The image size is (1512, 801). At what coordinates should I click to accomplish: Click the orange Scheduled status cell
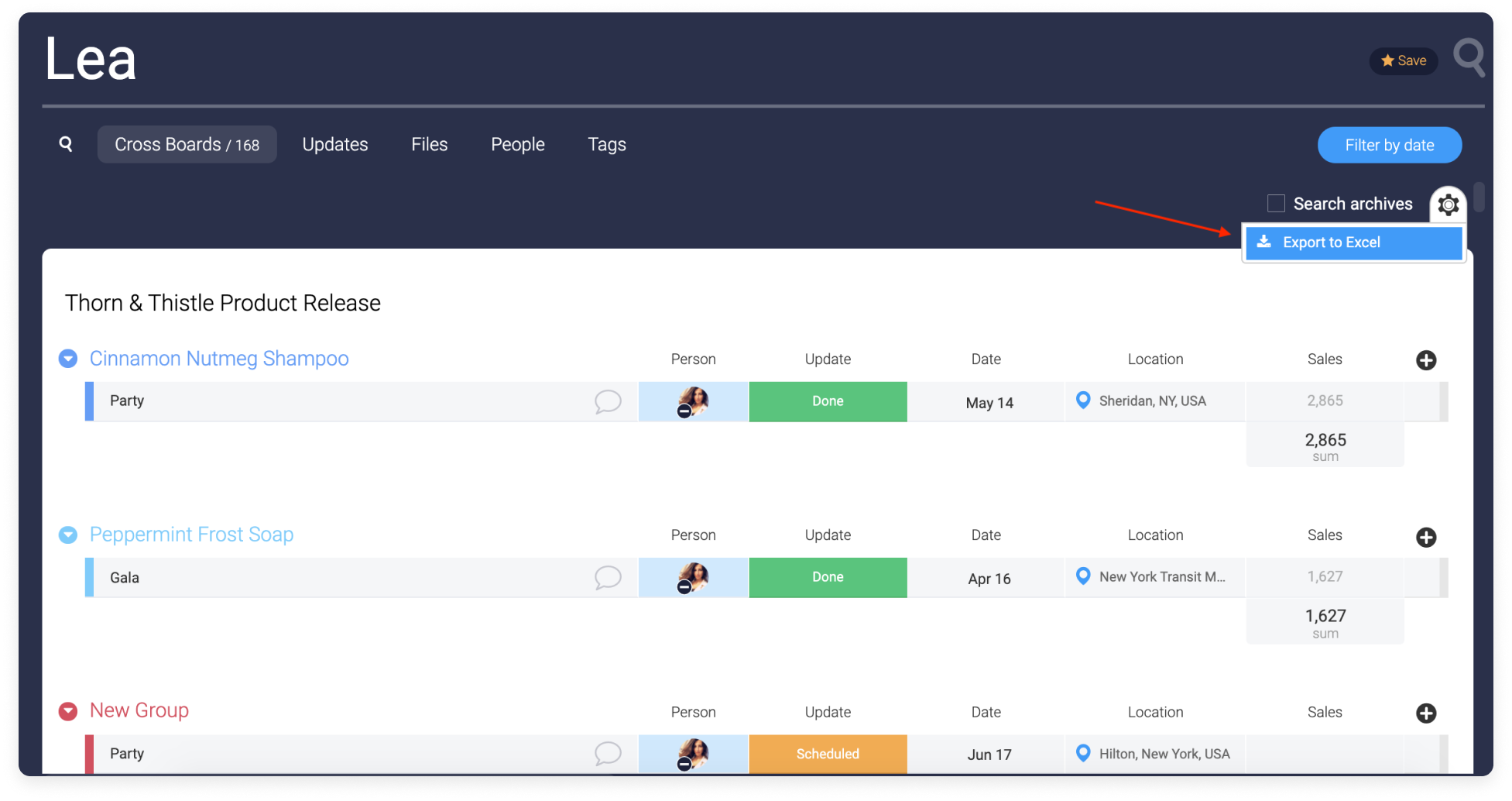828,754
